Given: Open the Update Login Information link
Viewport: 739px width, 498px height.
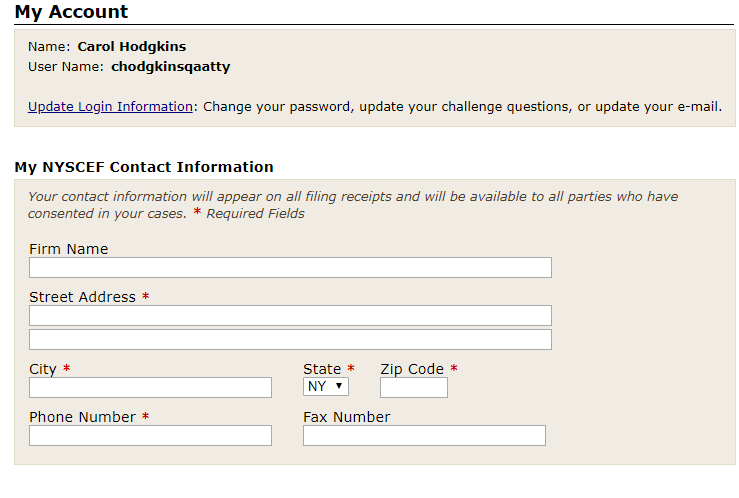Looking at the screenshot, I should click(110, 107).
